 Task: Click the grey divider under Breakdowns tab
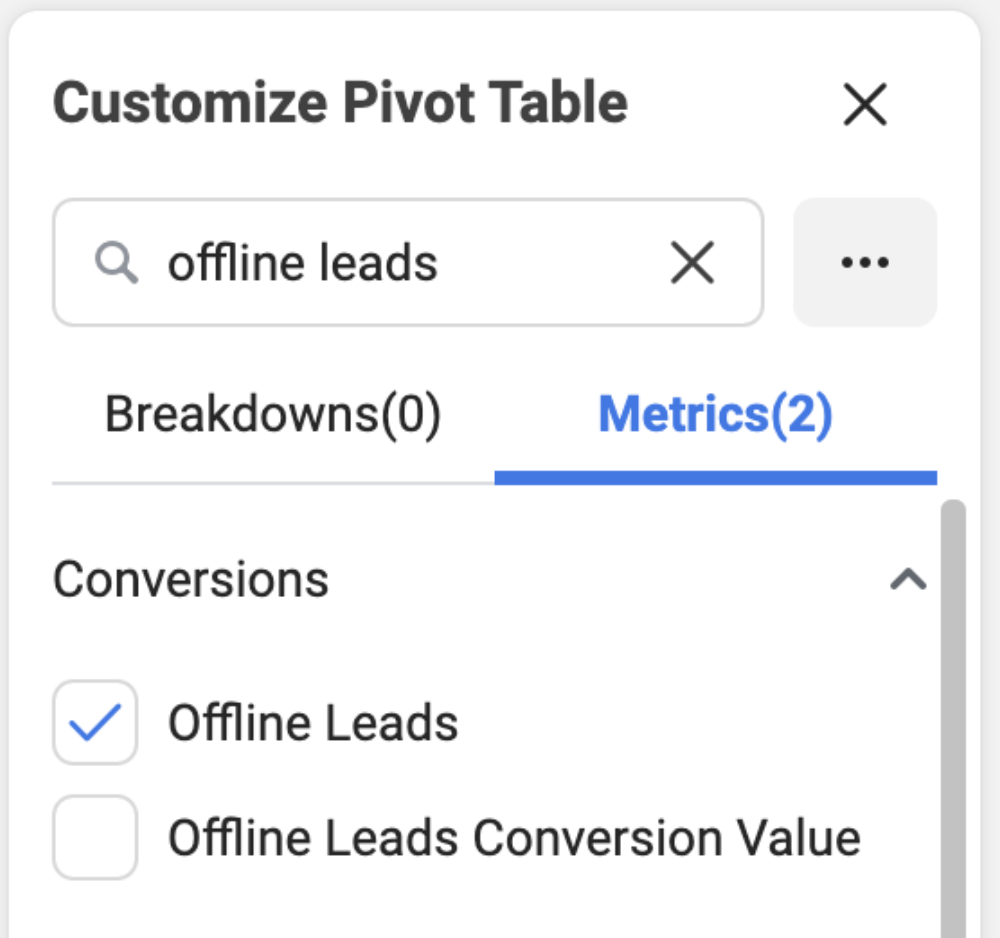coord(273,483)
